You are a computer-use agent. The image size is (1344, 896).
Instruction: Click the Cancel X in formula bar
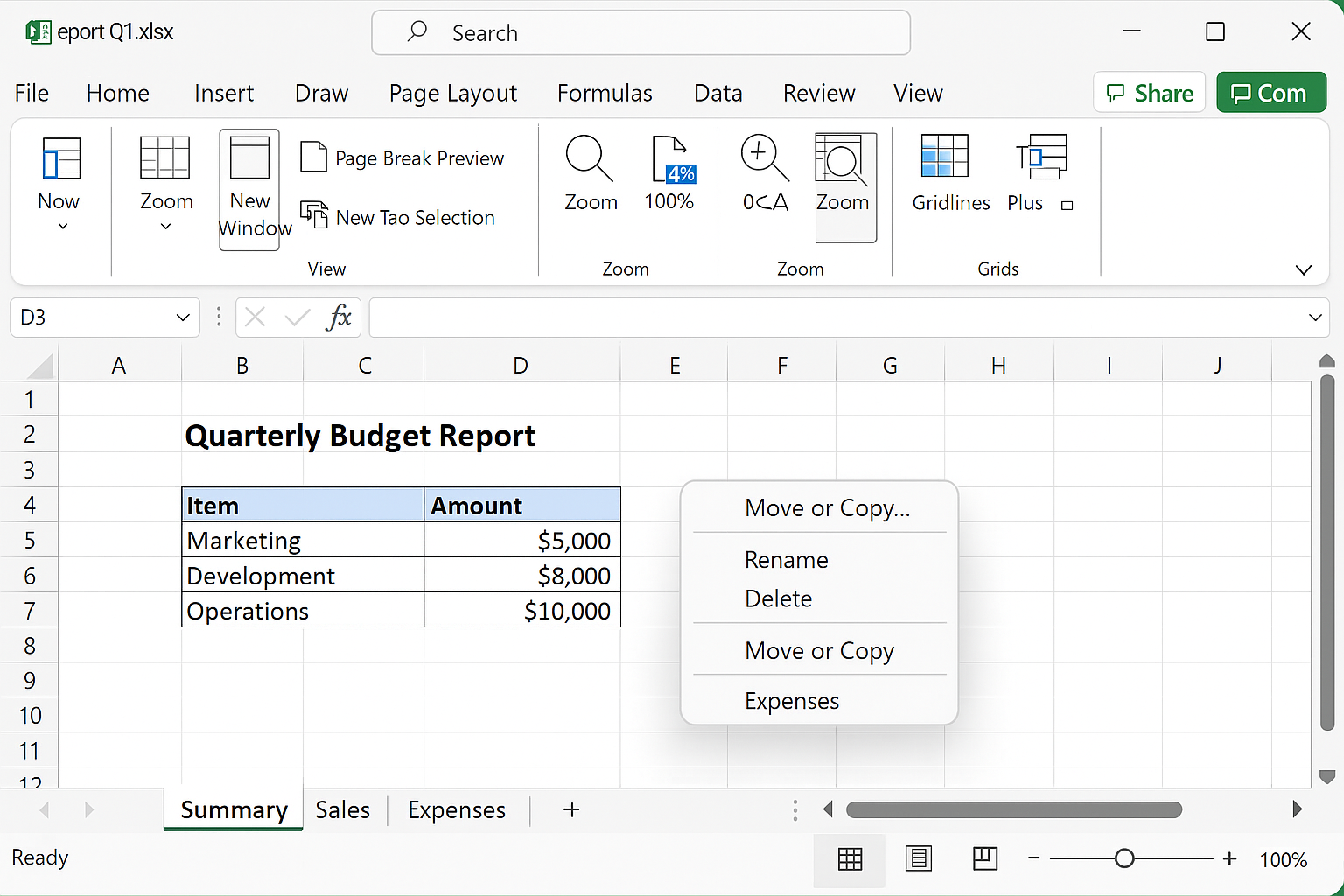point(255,317)
